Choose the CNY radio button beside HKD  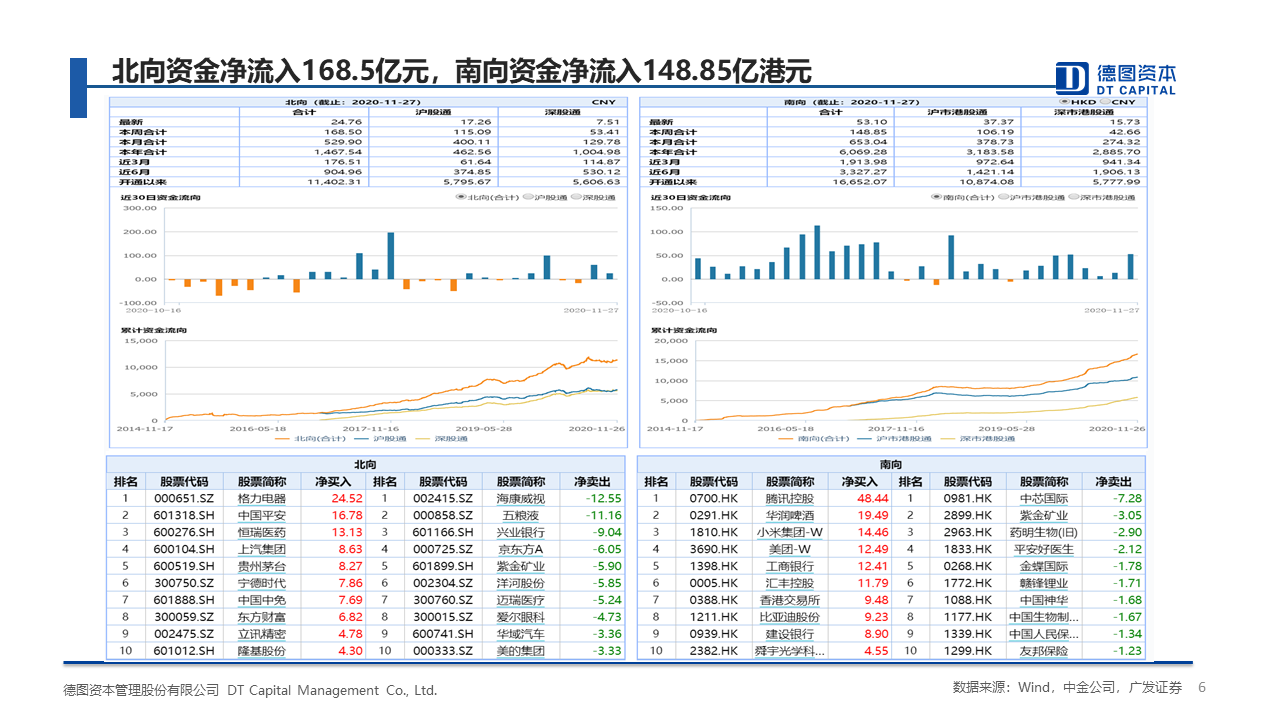pos(1103,102)
